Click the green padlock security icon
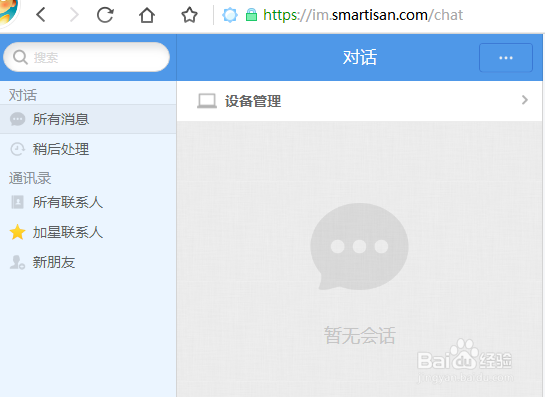Screen dimensions: 545x397 click(251, 15)
